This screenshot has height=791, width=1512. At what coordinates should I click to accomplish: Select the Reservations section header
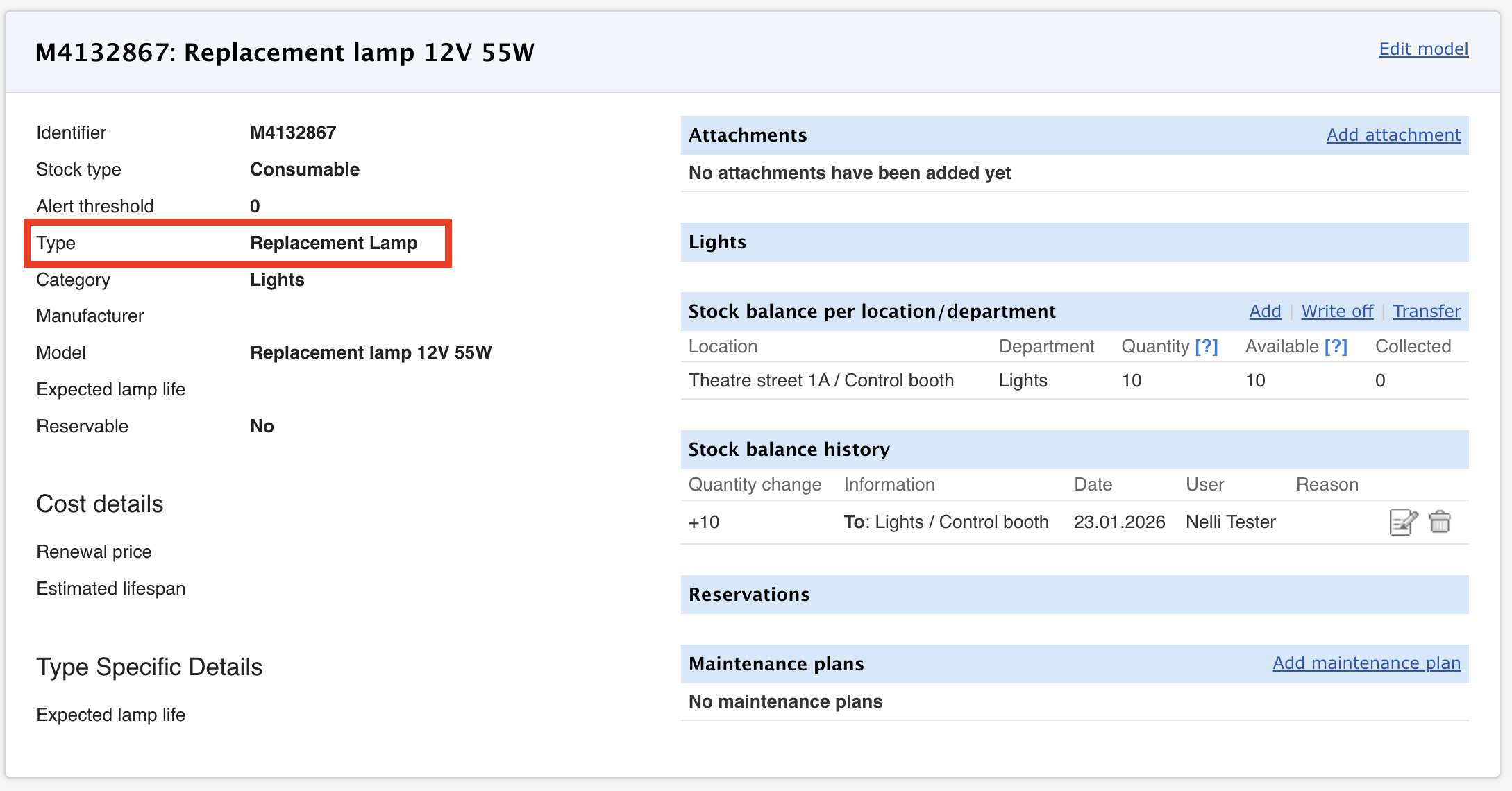pyautogui.click(x=749, y=595)
